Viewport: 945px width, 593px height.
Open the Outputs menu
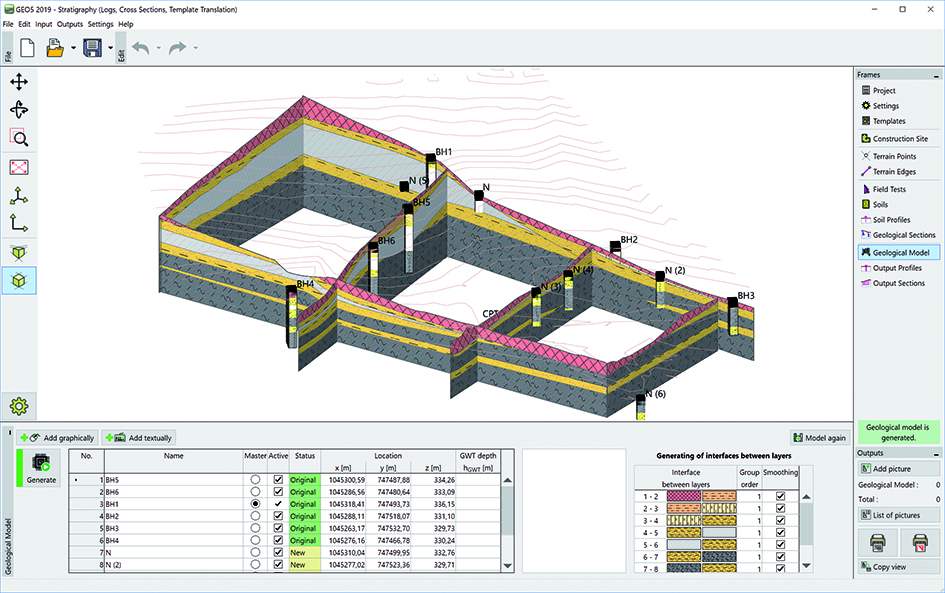click(70, 23)
